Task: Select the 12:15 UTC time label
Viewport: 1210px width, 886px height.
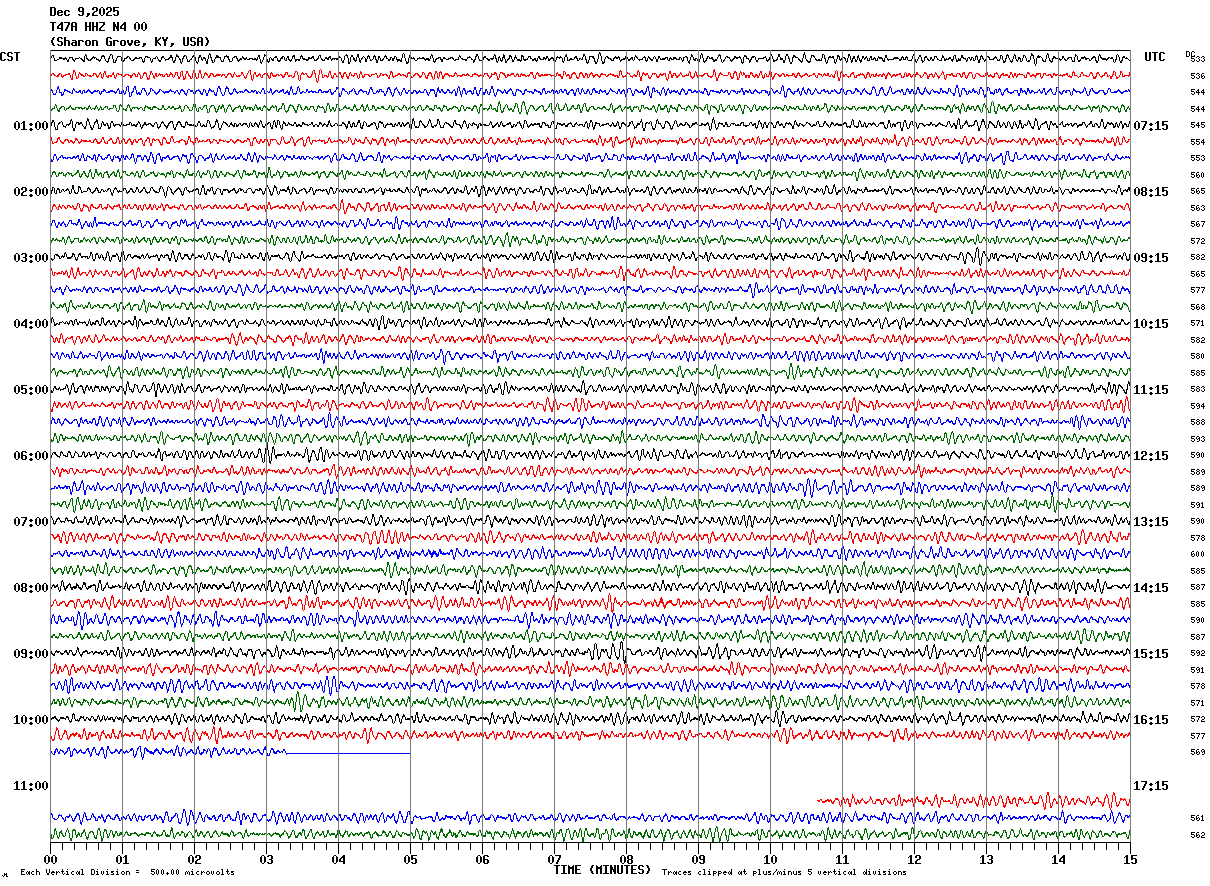Action: [x=1151, y=456]
